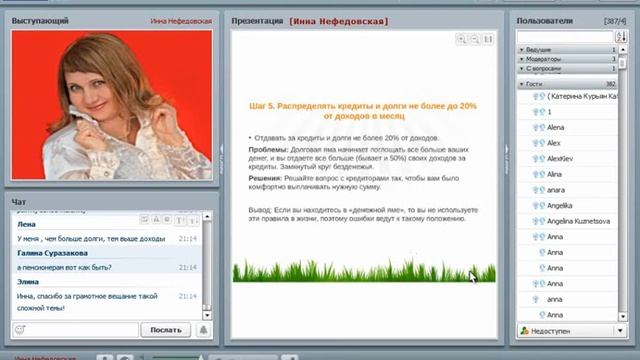Click the letter A icon in chat toolbar

click(156, 220)
